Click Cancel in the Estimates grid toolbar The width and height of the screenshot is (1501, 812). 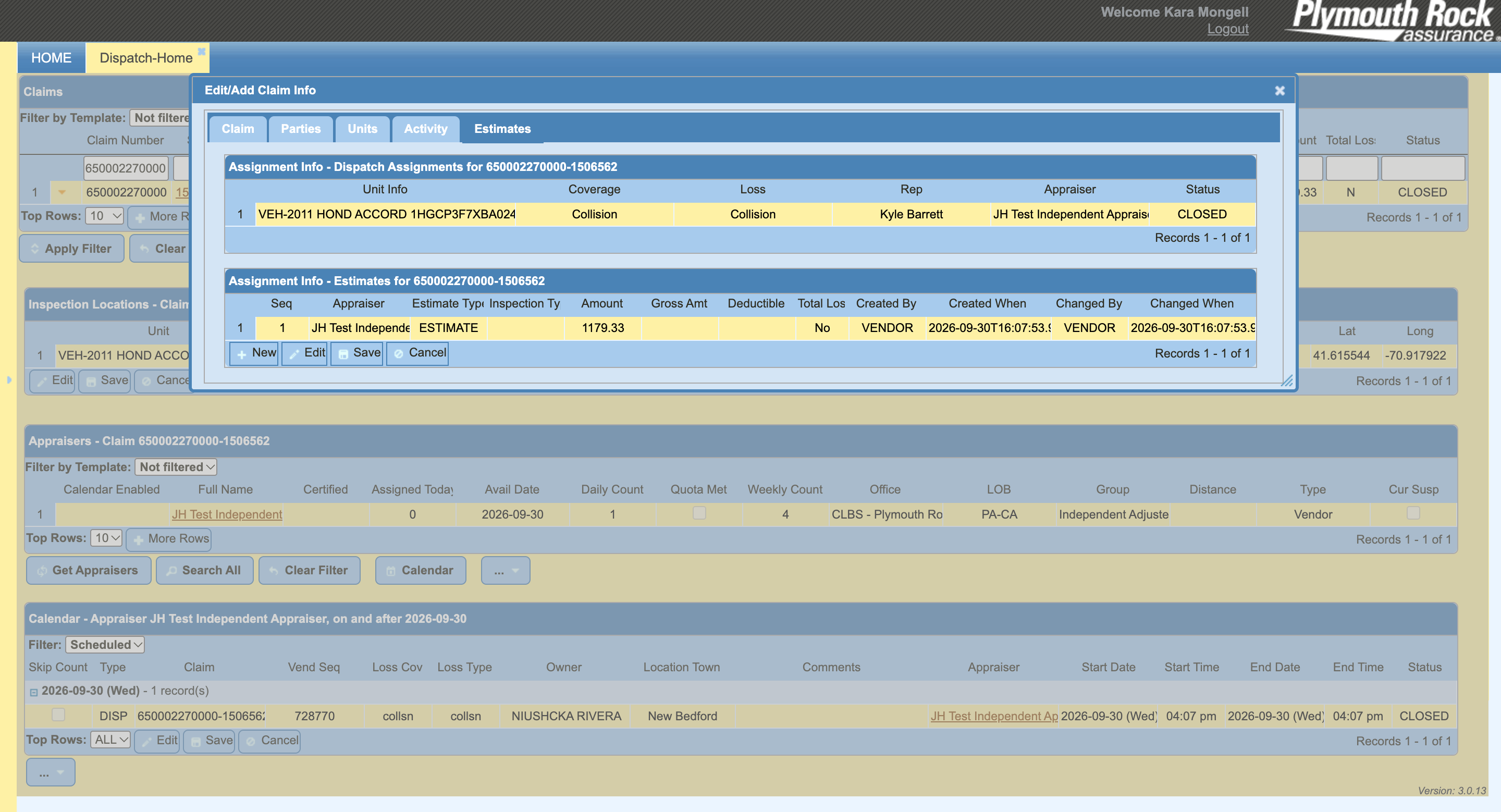(x=417, y=353)
